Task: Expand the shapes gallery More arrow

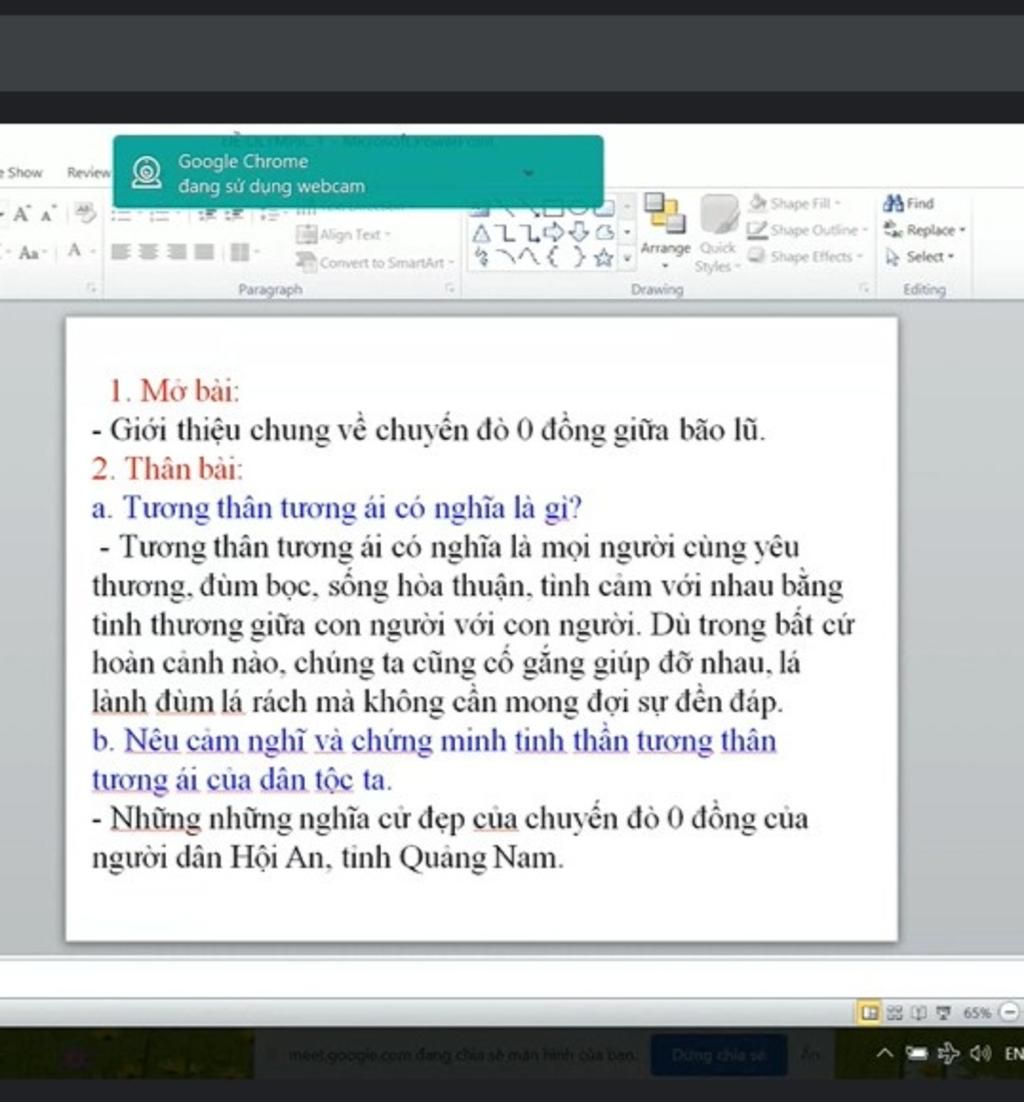Action: [x=627, y=258]
